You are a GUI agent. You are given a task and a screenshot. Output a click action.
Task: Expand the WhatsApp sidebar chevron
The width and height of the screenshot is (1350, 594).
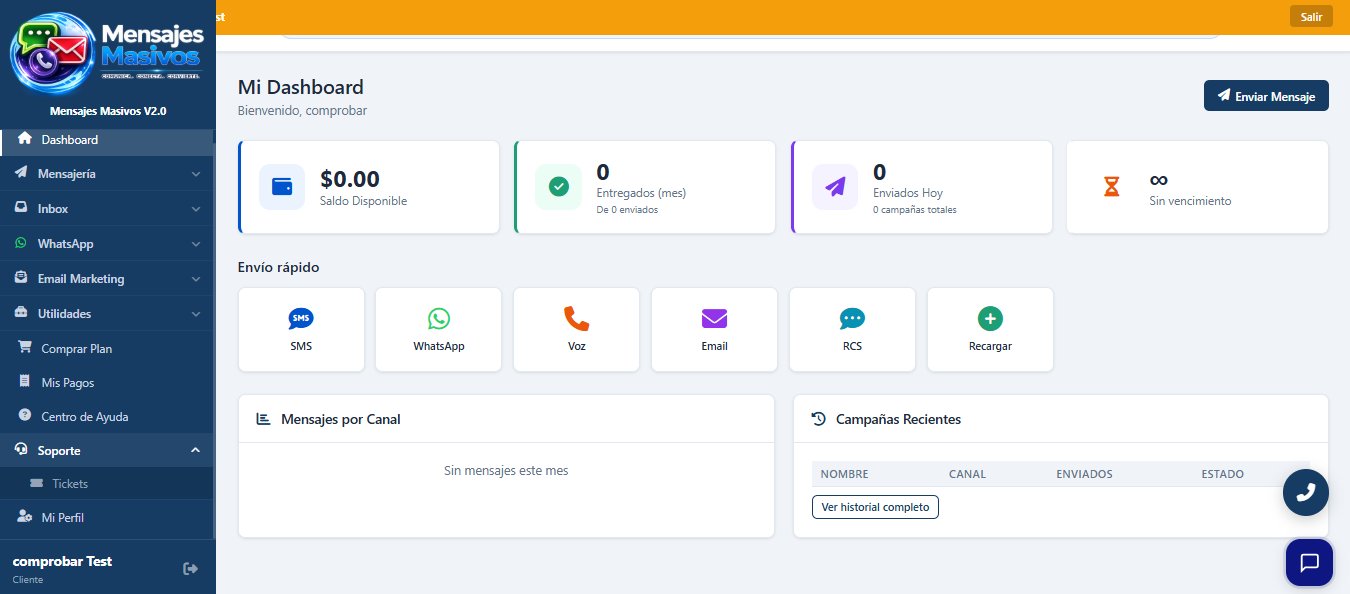(x=196, y=244)
